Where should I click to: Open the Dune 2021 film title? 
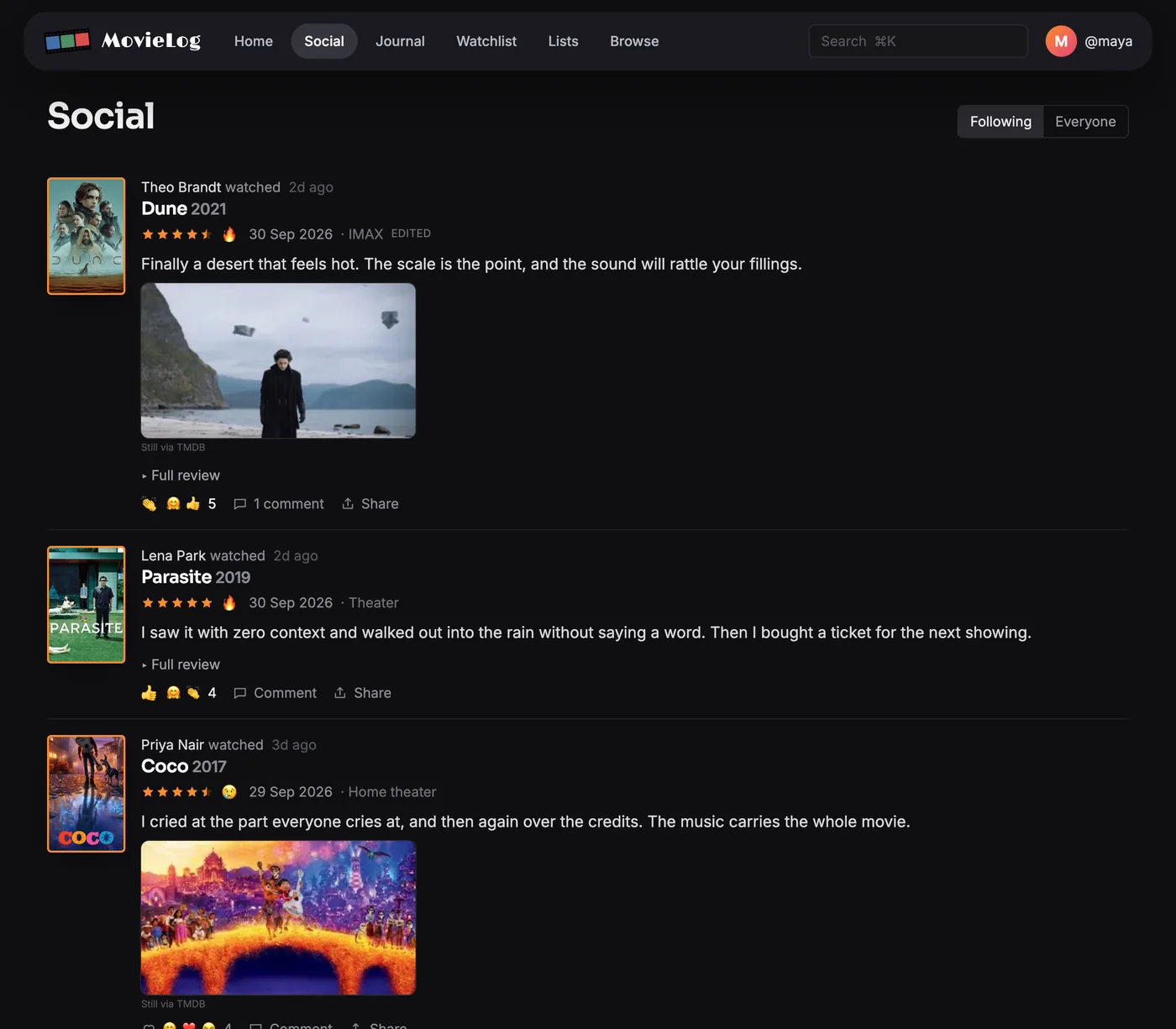tap(184, 208)
